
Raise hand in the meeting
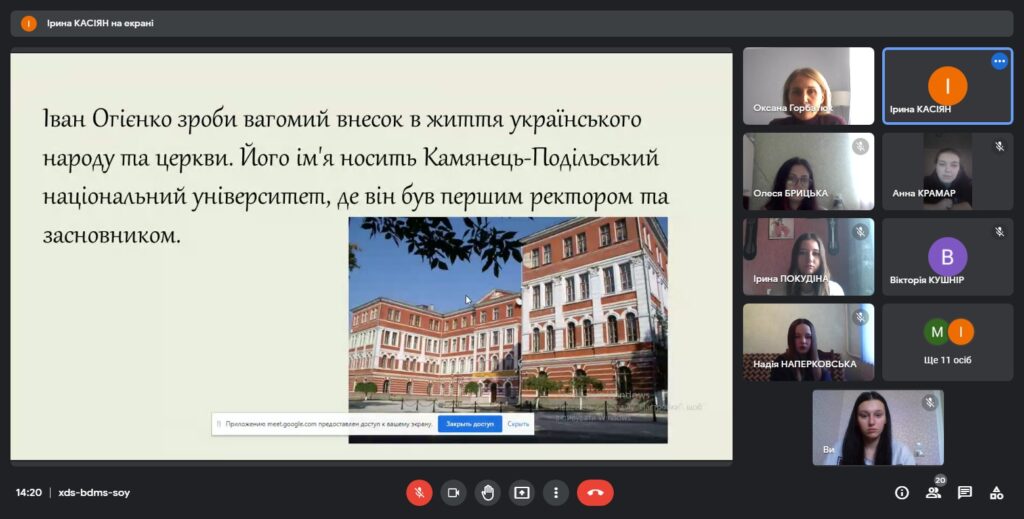point(487,492)
